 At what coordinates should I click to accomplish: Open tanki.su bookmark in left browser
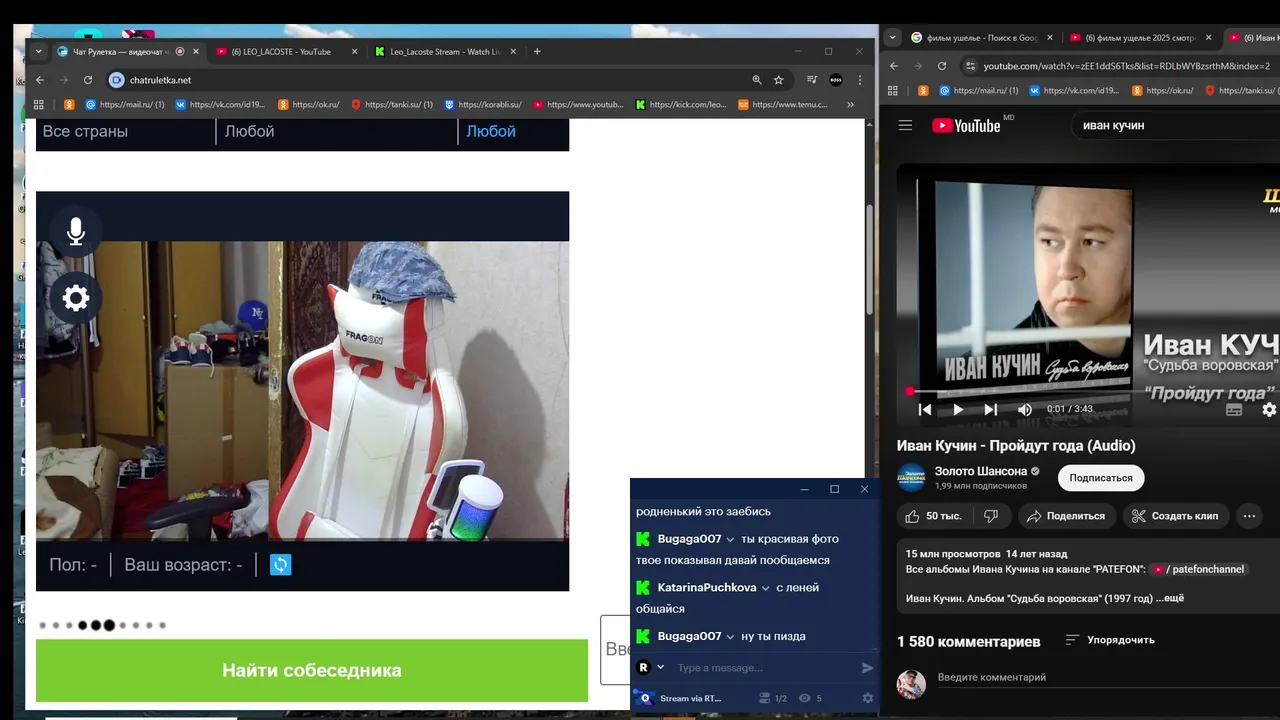point(391,104)
